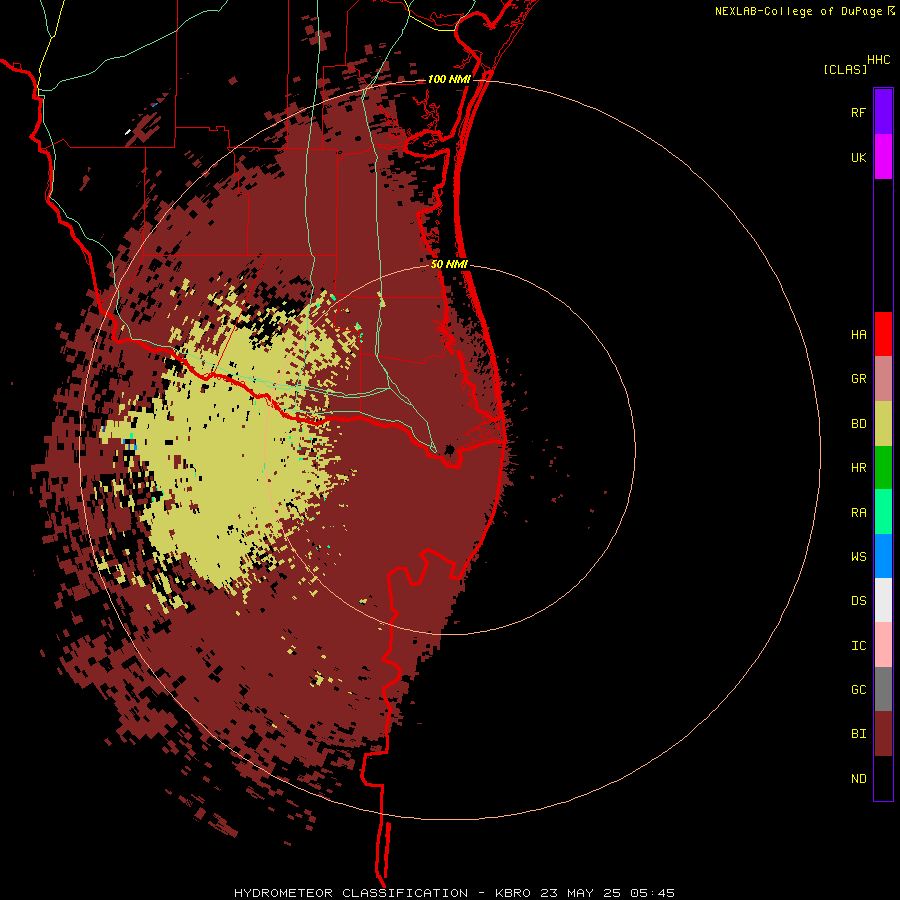This screenshot has width=900, height=900.
Task: Click the HHC product label
Action: [x=878, y=60]
